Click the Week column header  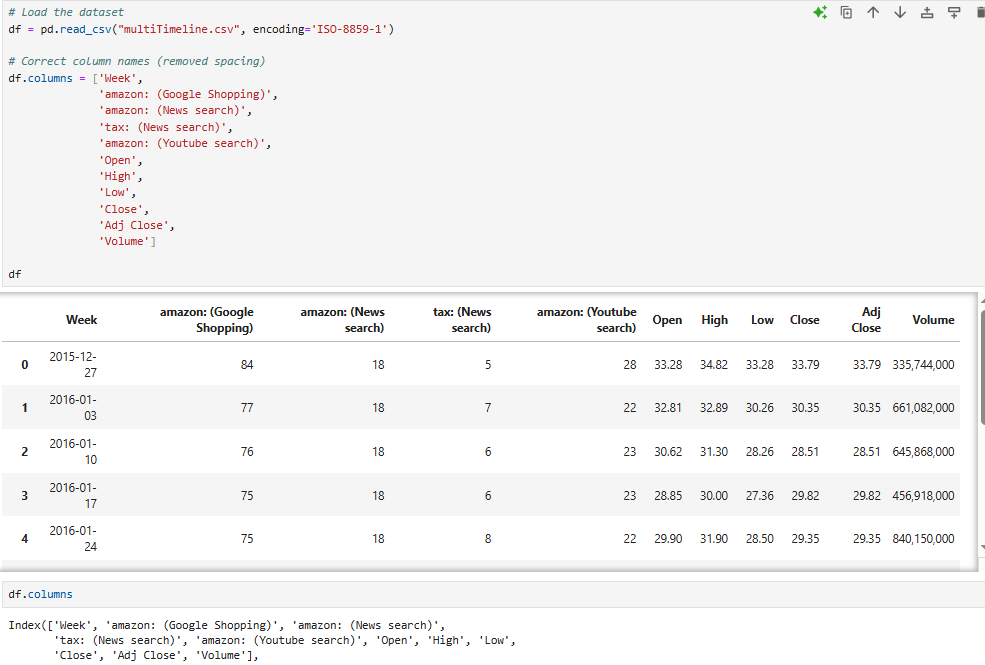(x=81, y=320)
